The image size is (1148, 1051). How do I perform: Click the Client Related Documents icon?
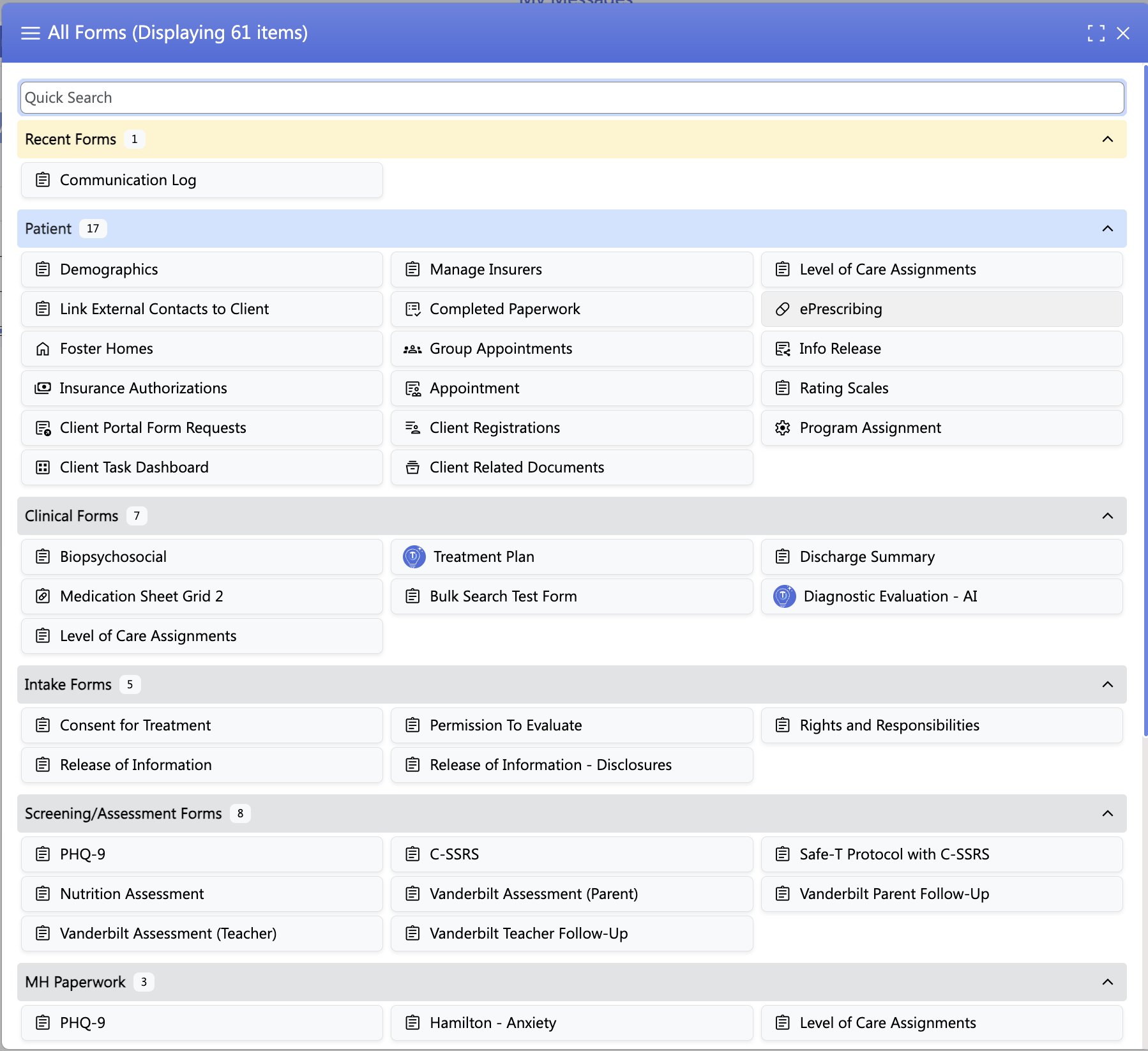pyautogui.click(x=413, y=467)
